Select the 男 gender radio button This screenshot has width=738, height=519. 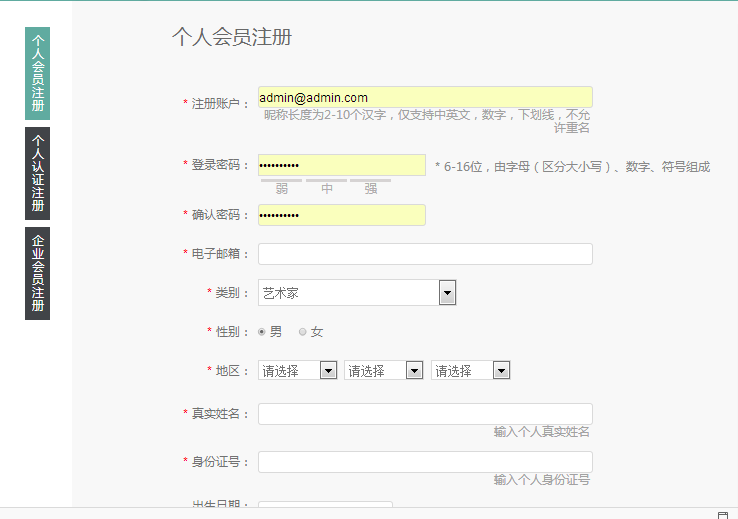pos(262,332)
